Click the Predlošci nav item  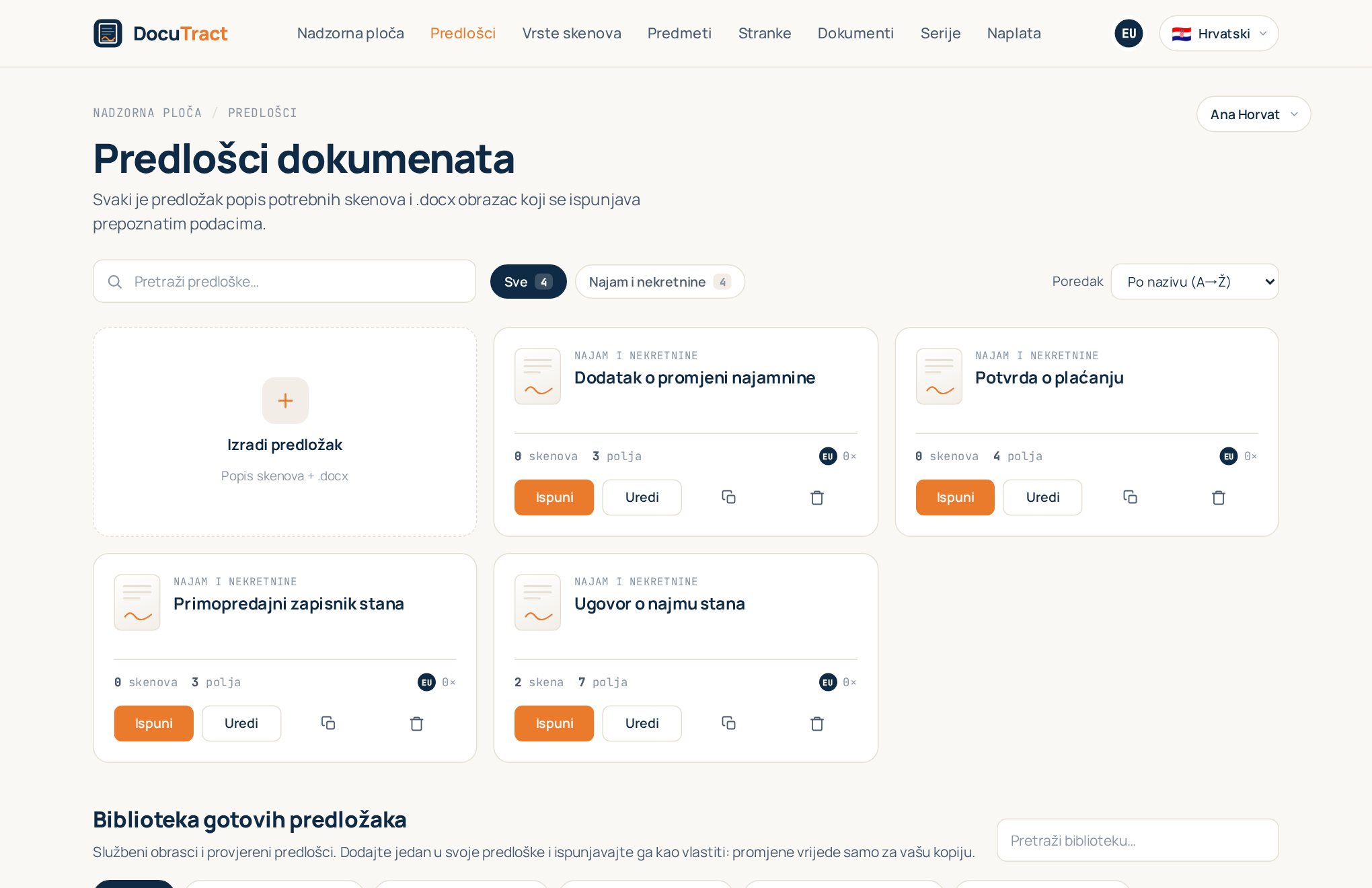(x=463, y=33)
